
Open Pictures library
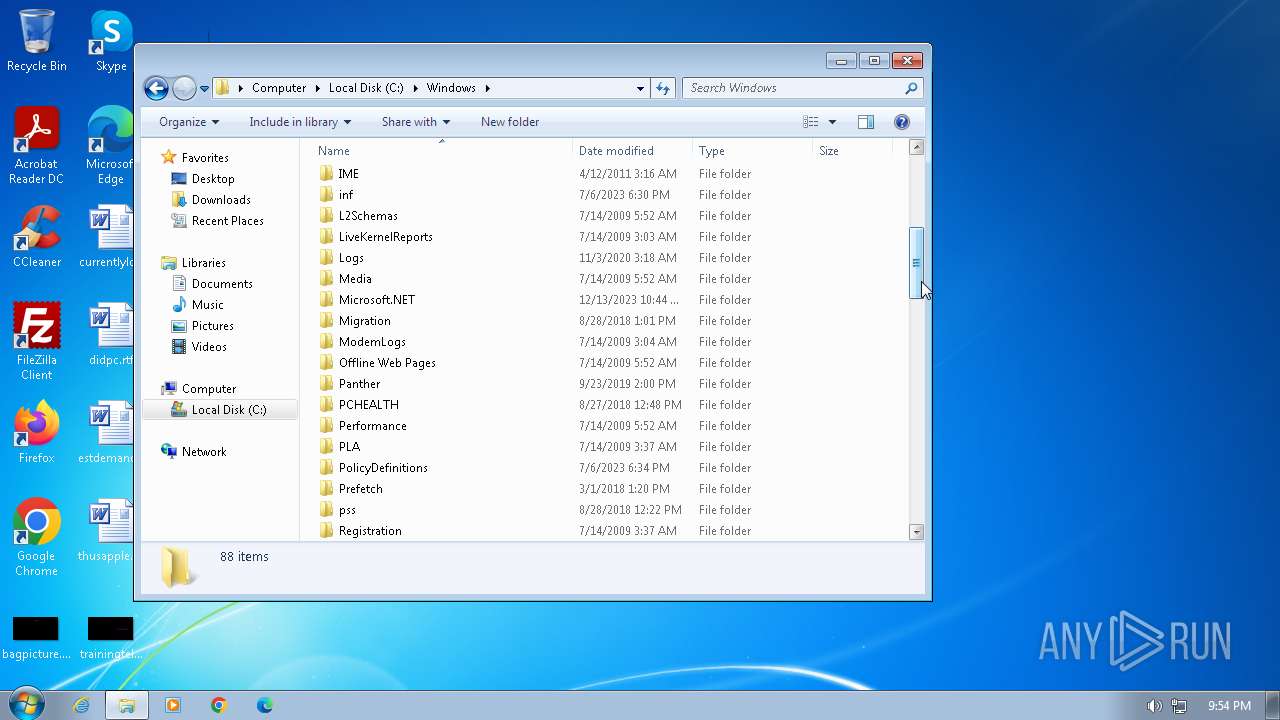(213, 326)
